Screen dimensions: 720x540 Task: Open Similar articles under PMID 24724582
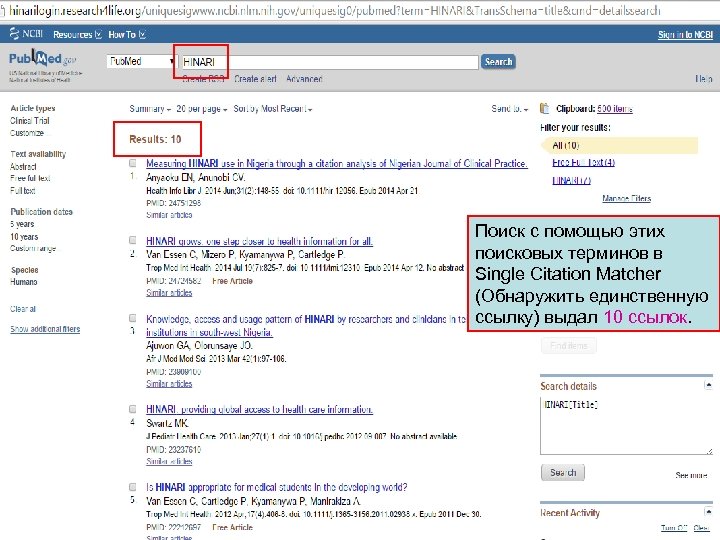[169, 293]
